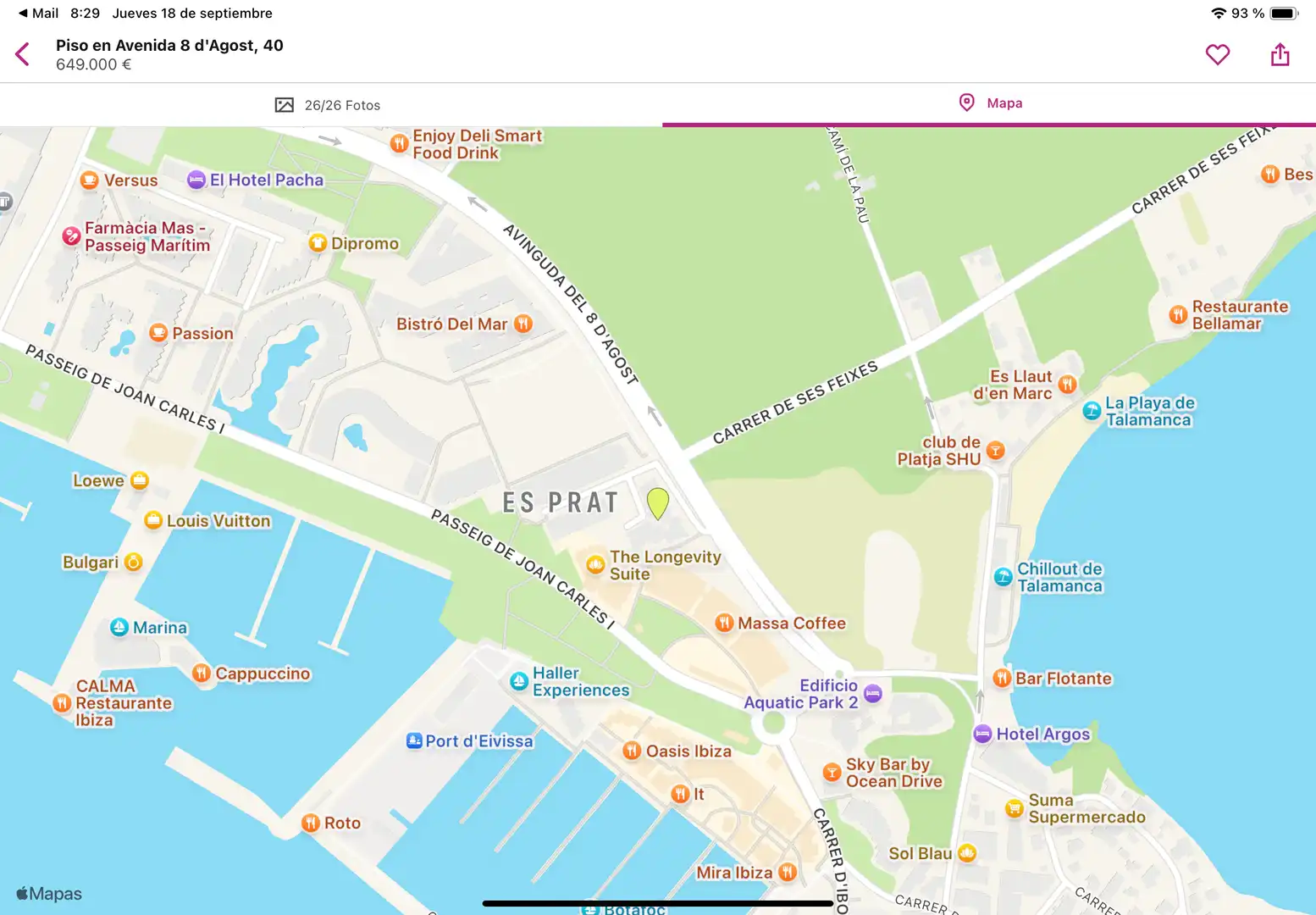Tap the yellow property location pin

tap(658, 503)
